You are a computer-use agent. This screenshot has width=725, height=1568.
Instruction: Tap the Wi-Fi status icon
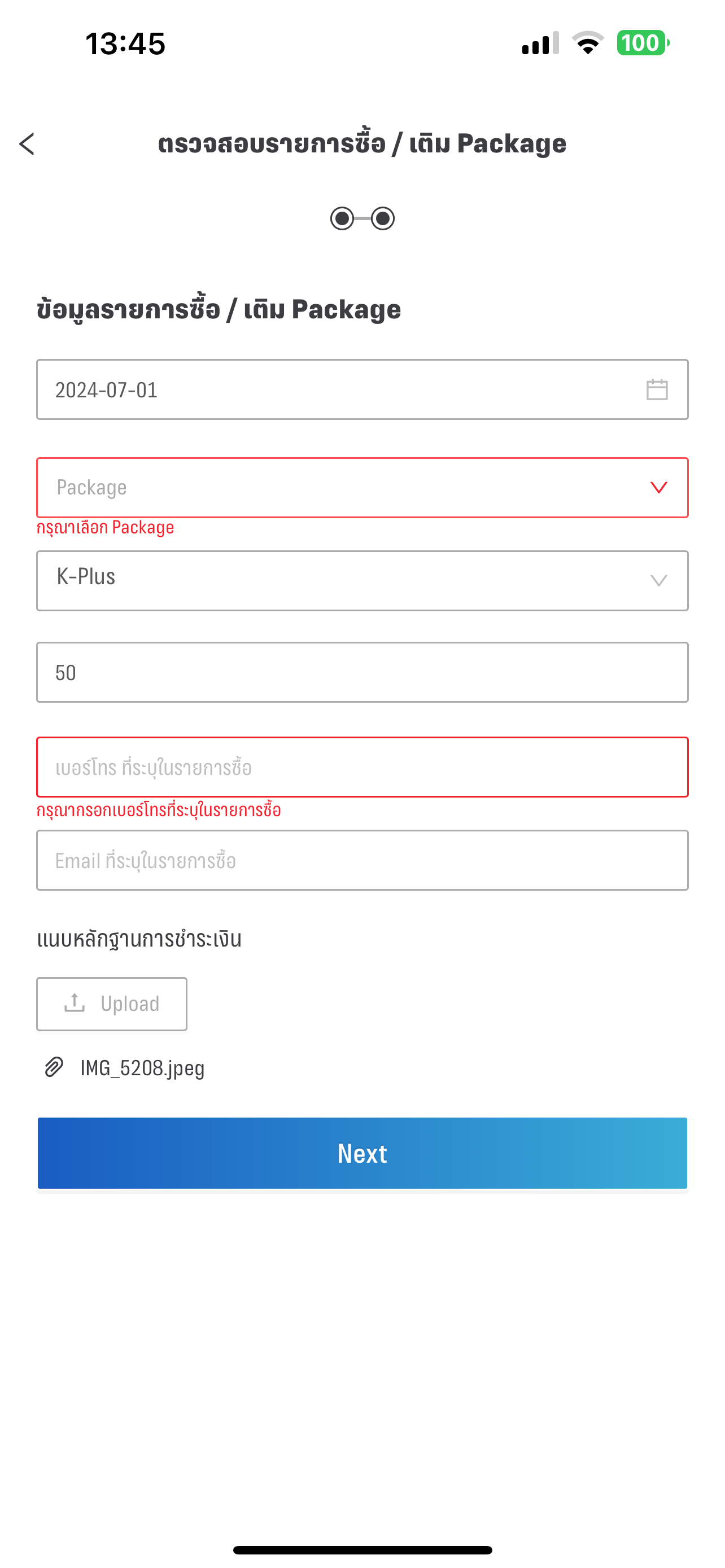pyautogui.click(x=587, y=43)
